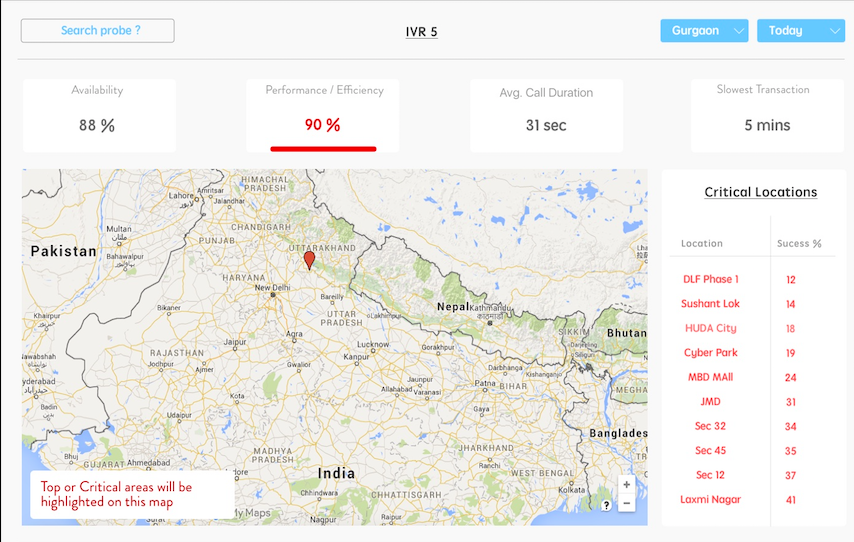The image size is (854, 542).
Task: Select the Sushant Lok location row
Action: (752, 304)
